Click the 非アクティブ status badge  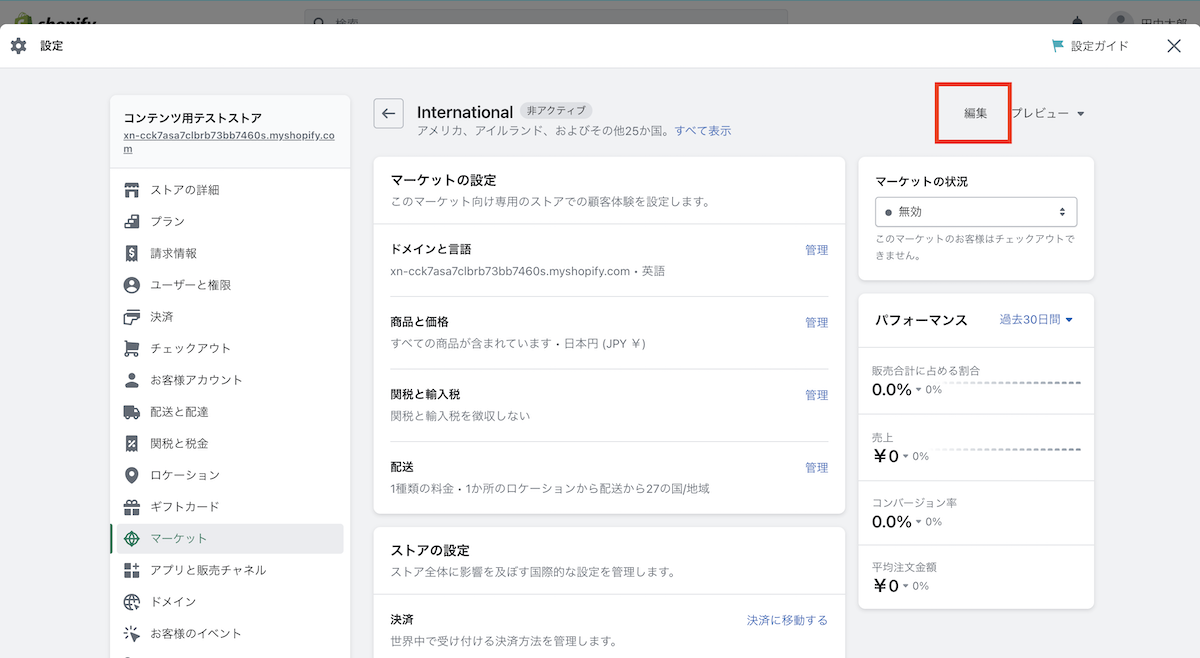[557, 111]
